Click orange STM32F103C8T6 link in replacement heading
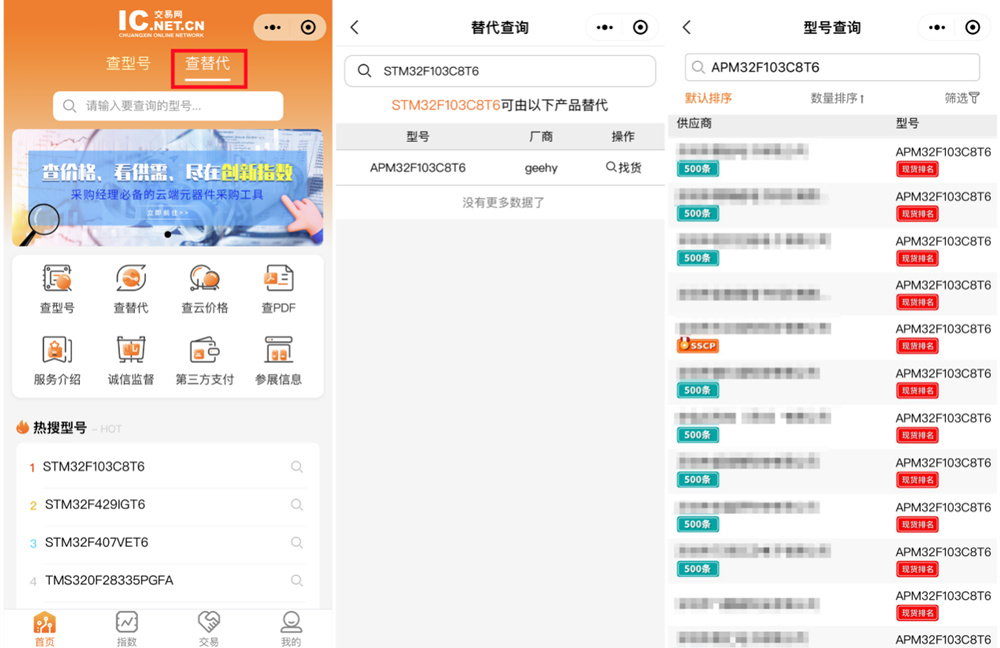Image resolution: width=1000 pixels, height=648 pixels. pyautogui.click(x=446, y=105)
